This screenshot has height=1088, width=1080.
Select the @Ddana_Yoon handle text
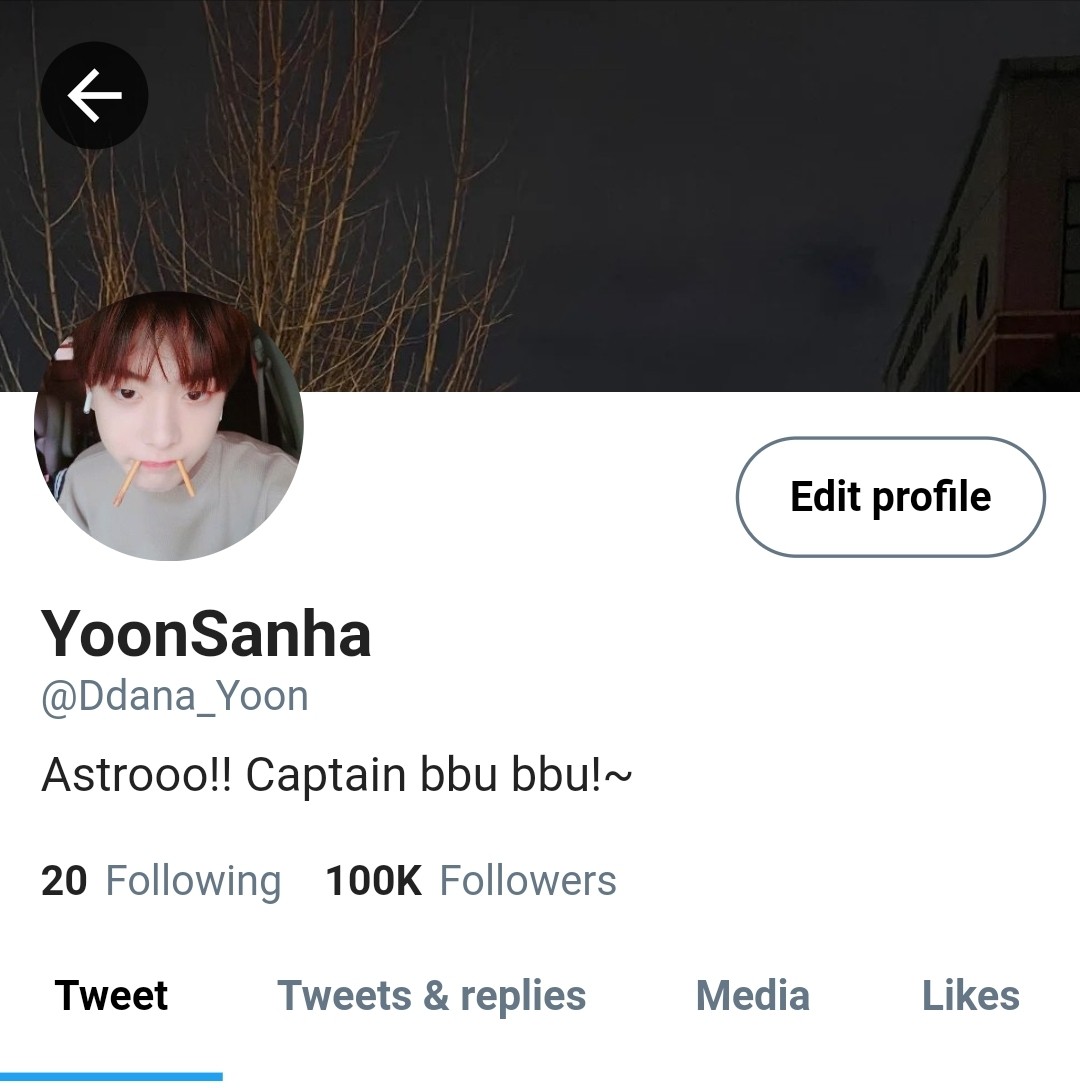point(175,696)
